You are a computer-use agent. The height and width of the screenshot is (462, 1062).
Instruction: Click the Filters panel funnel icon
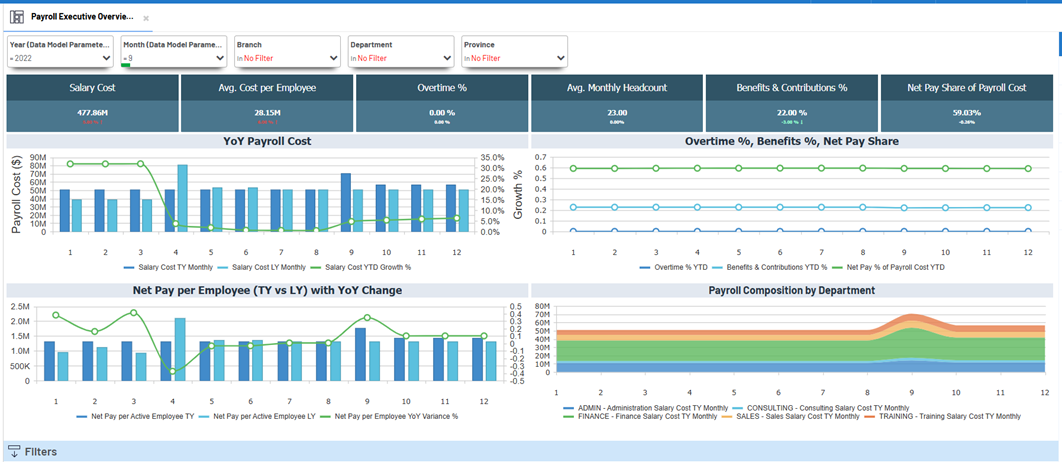point(14,452)
